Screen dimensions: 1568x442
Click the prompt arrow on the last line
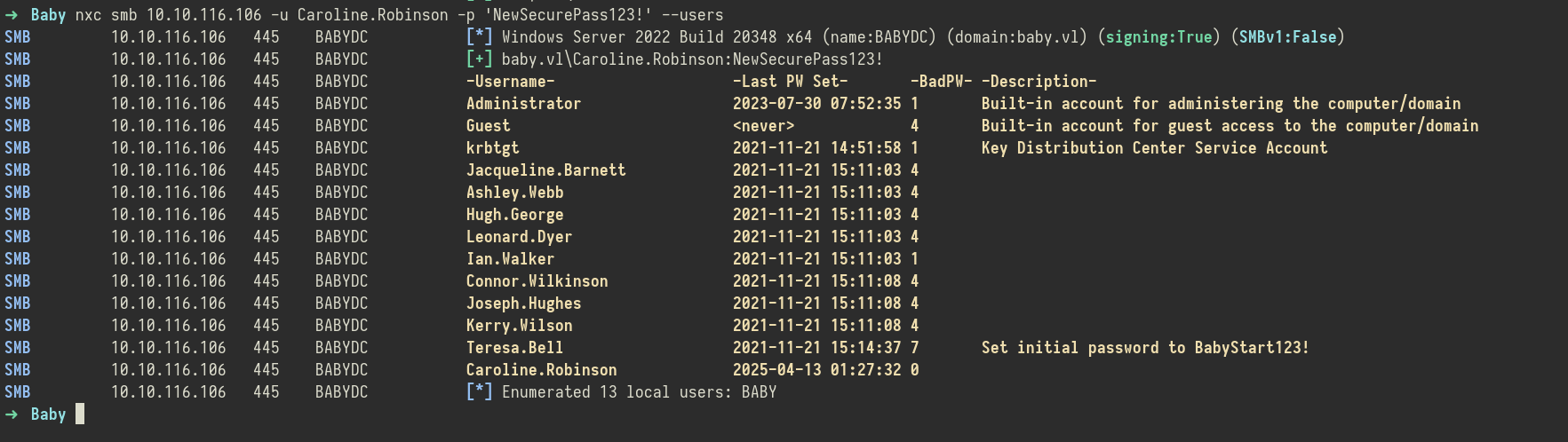coord(12,414)
